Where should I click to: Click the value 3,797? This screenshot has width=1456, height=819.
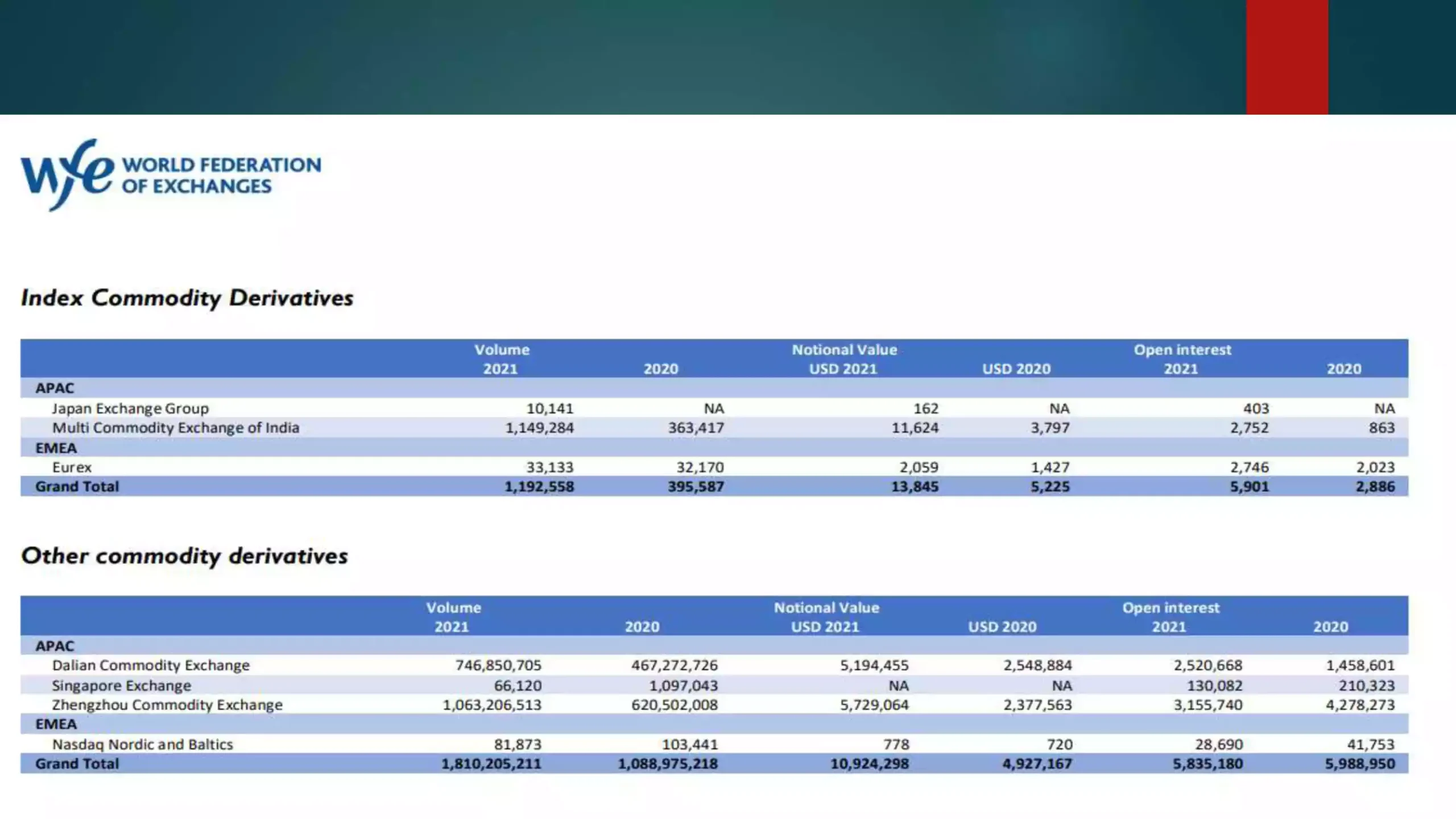[x=1050, y=428]
